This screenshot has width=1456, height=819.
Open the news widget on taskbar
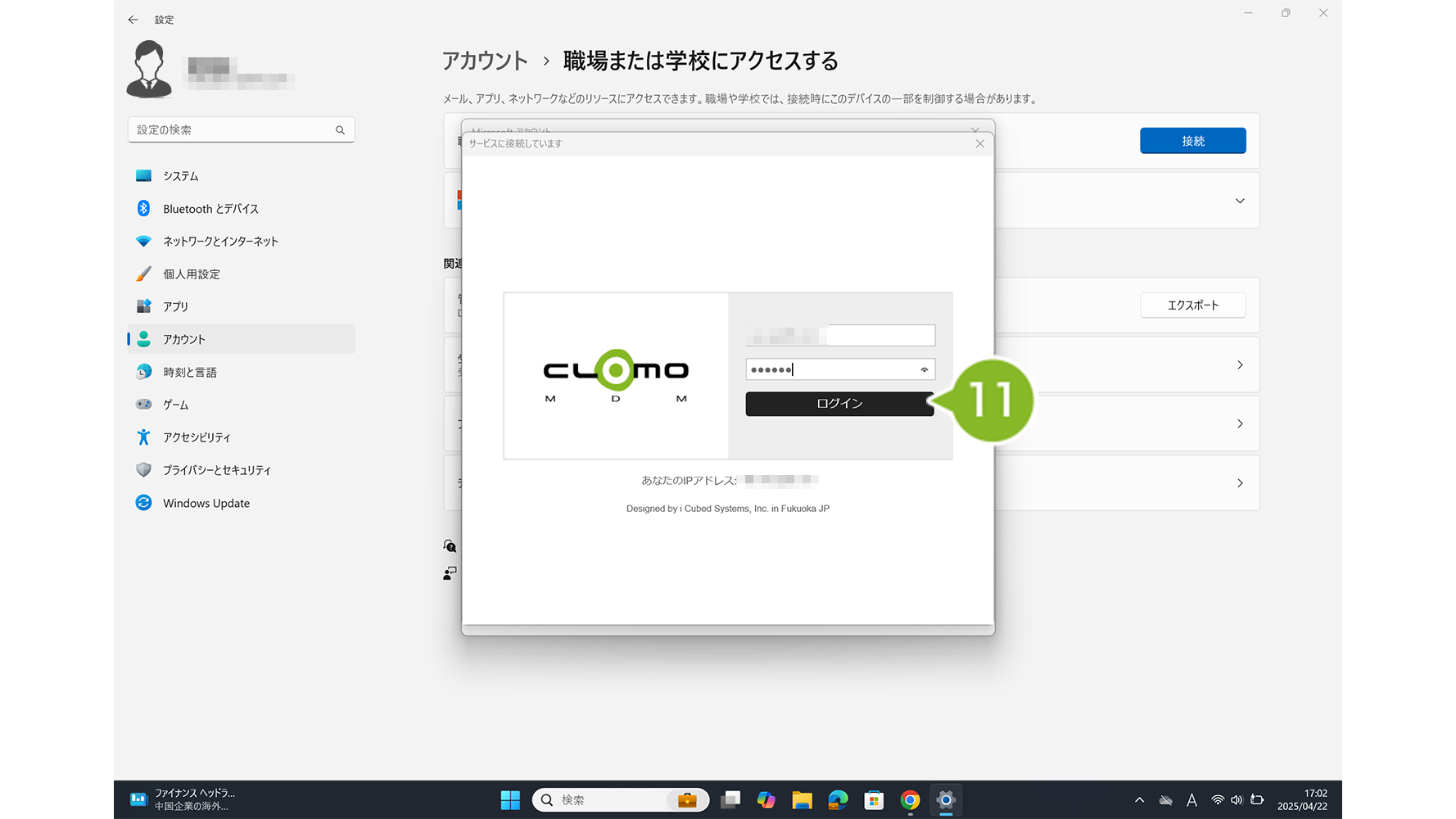184,799
